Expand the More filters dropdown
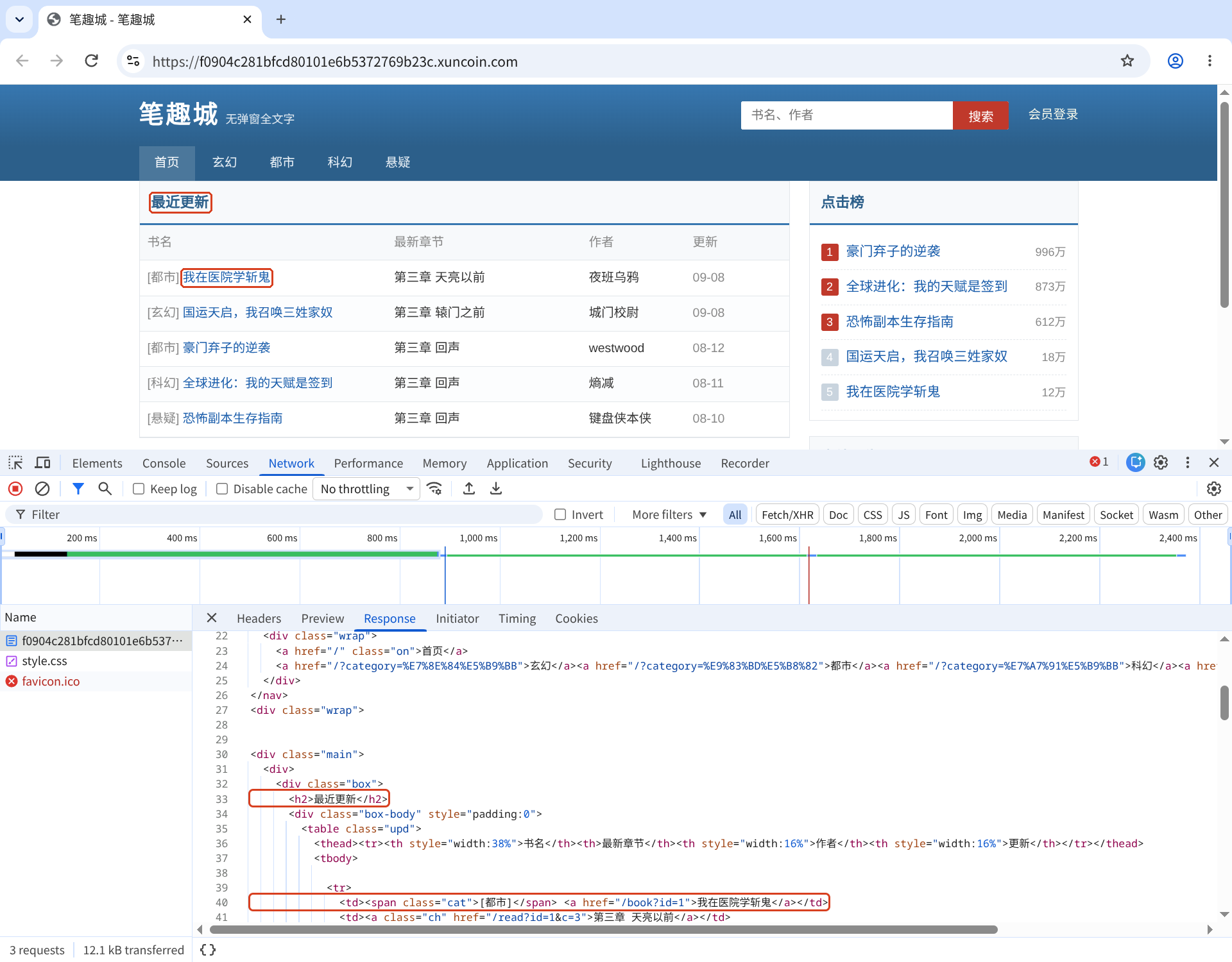The height and width of the screenshot is (962, 1232). point(669,514)
